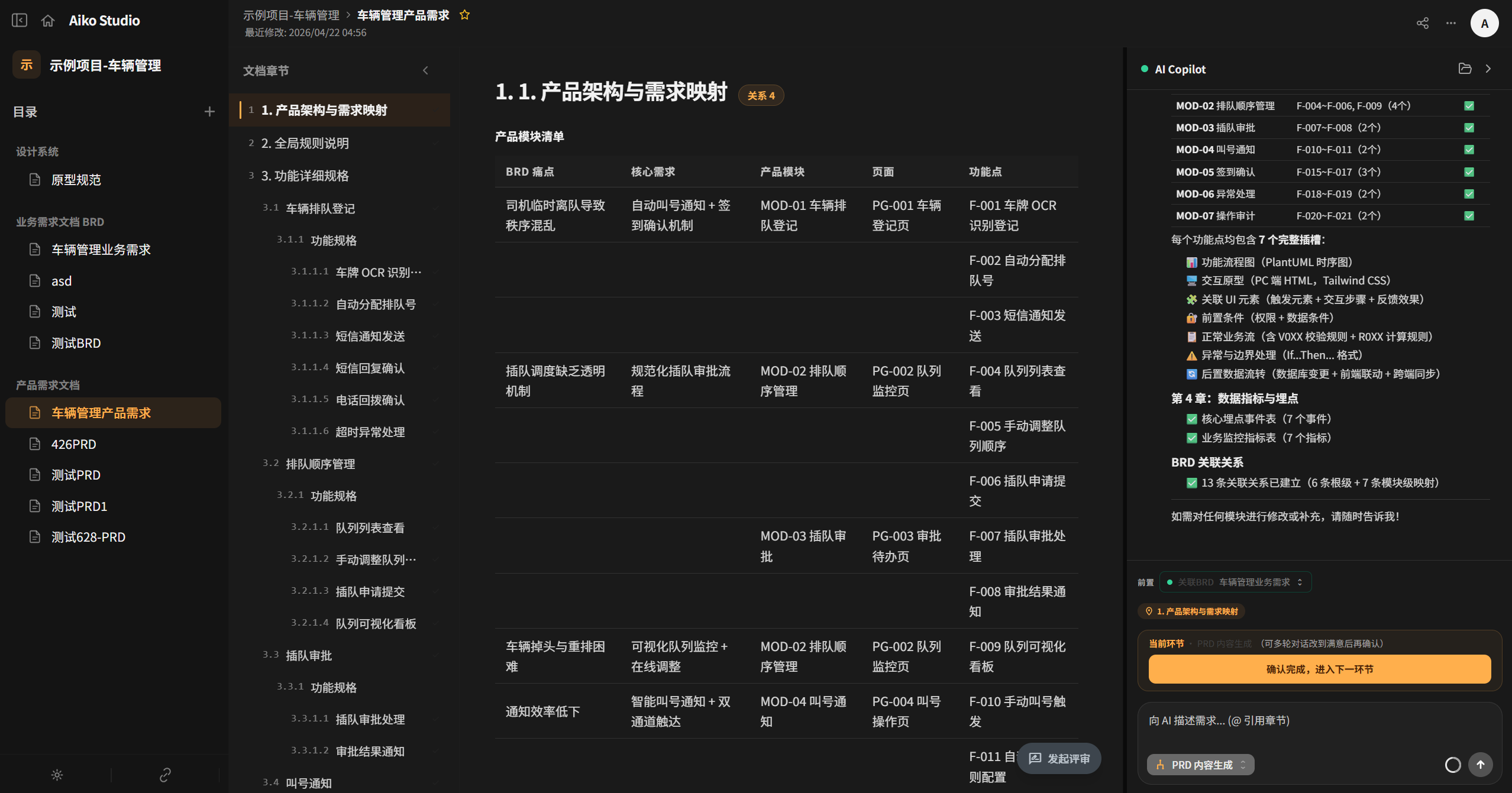Toggle theme with sun icon
The image size is (1512, 793).
57,775
